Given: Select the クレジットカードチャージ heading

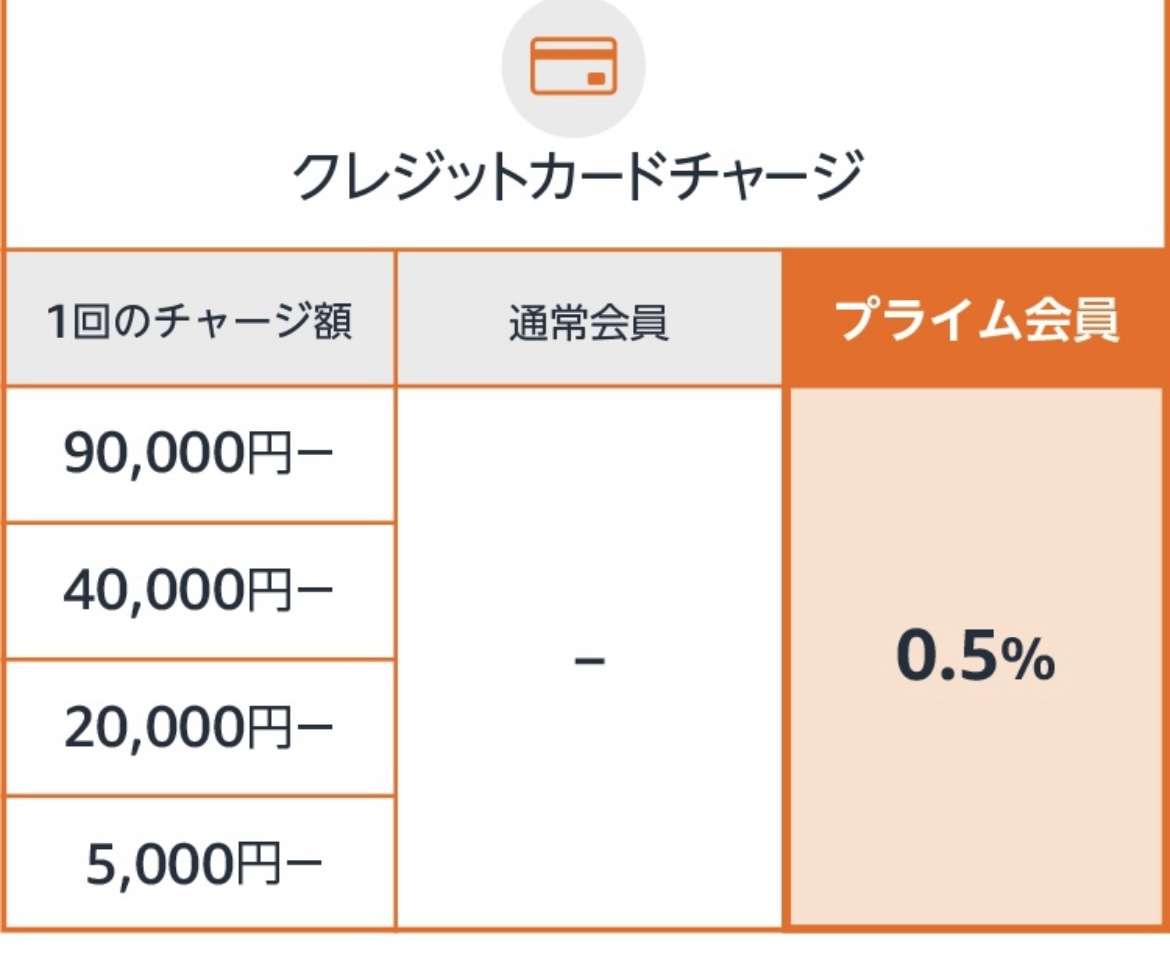Looking at the screenshot, I should (x=578, y=175).
